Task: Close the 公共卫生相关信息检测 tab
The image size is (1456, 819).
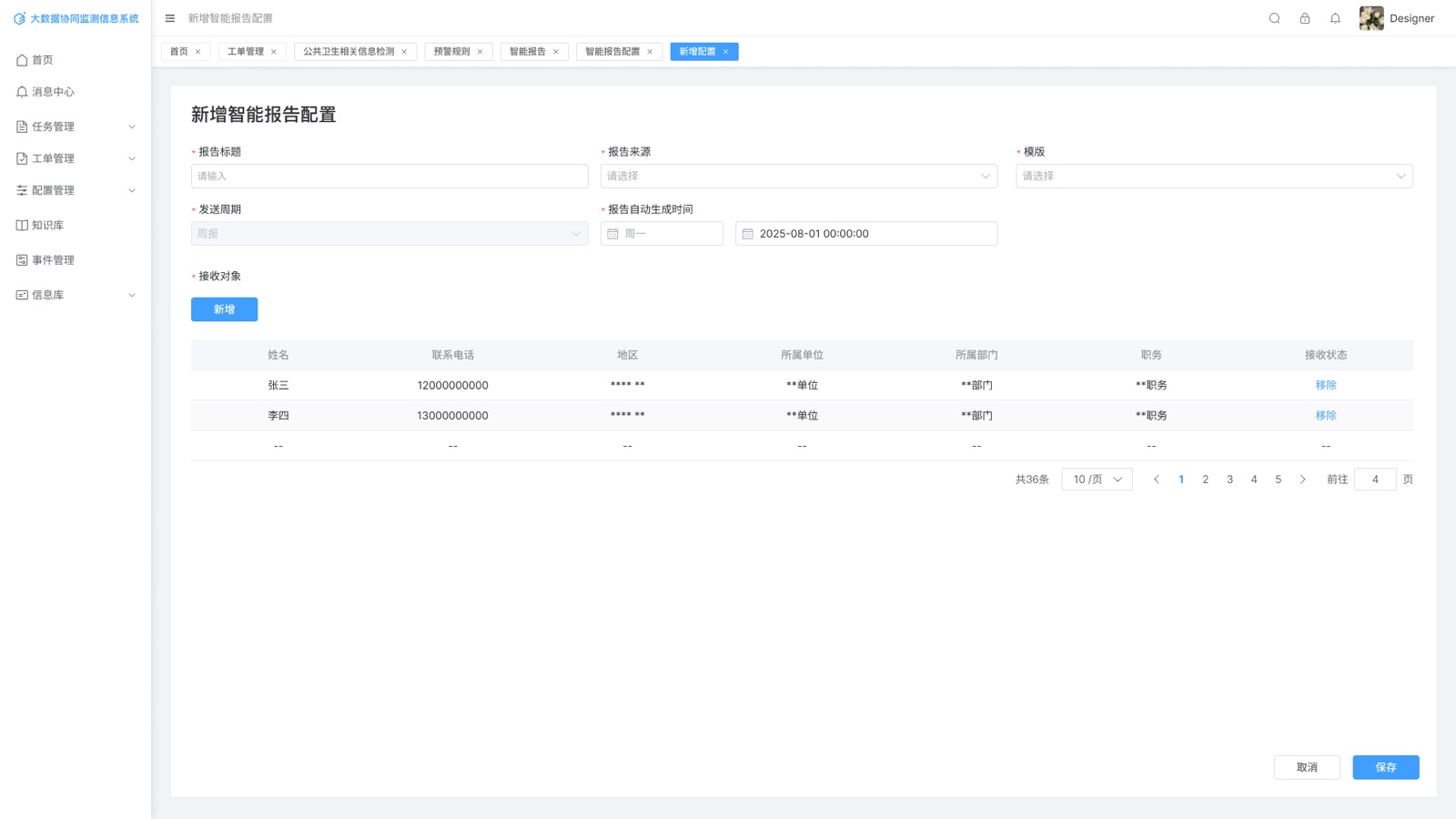Action: click(404, 52)
